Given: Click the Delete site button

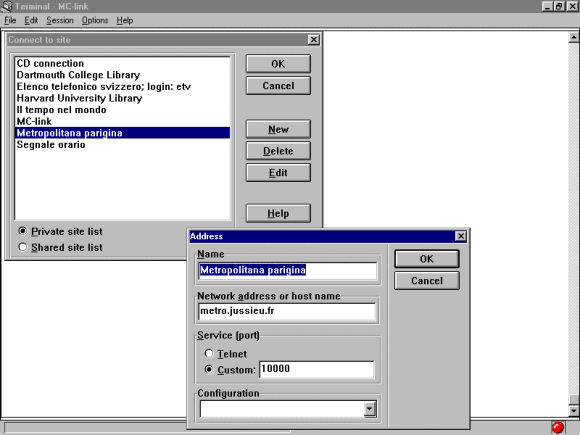Looking at the screenshot, I should pyautogui.click(x=278, y=151).
